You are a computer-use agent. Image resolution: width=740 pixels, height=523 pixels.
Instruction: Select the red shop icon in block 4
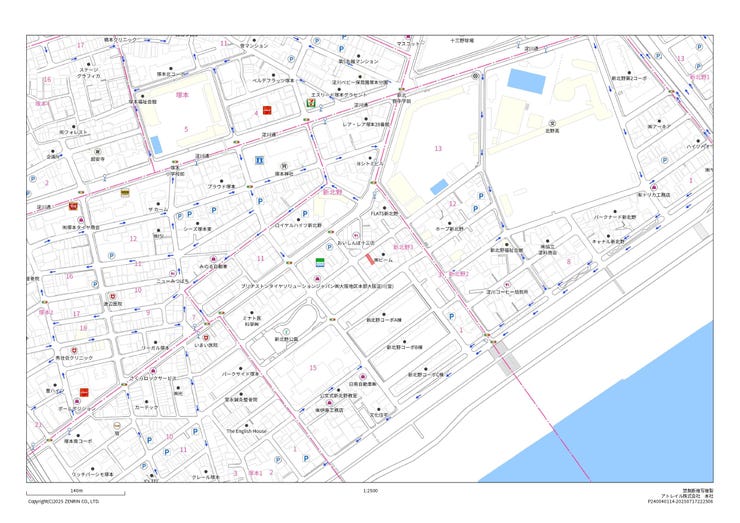(267, 110)
